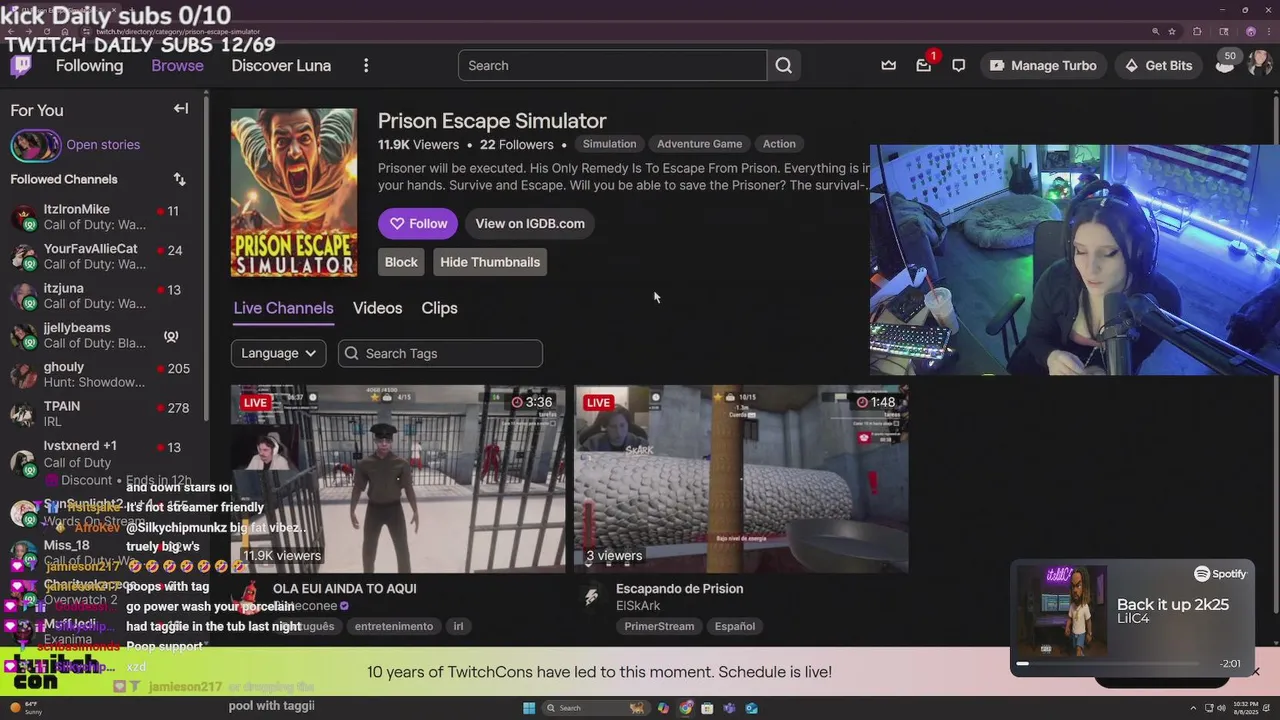
Task: Open the user profile avatar menu
Action: coord(1260,65)
